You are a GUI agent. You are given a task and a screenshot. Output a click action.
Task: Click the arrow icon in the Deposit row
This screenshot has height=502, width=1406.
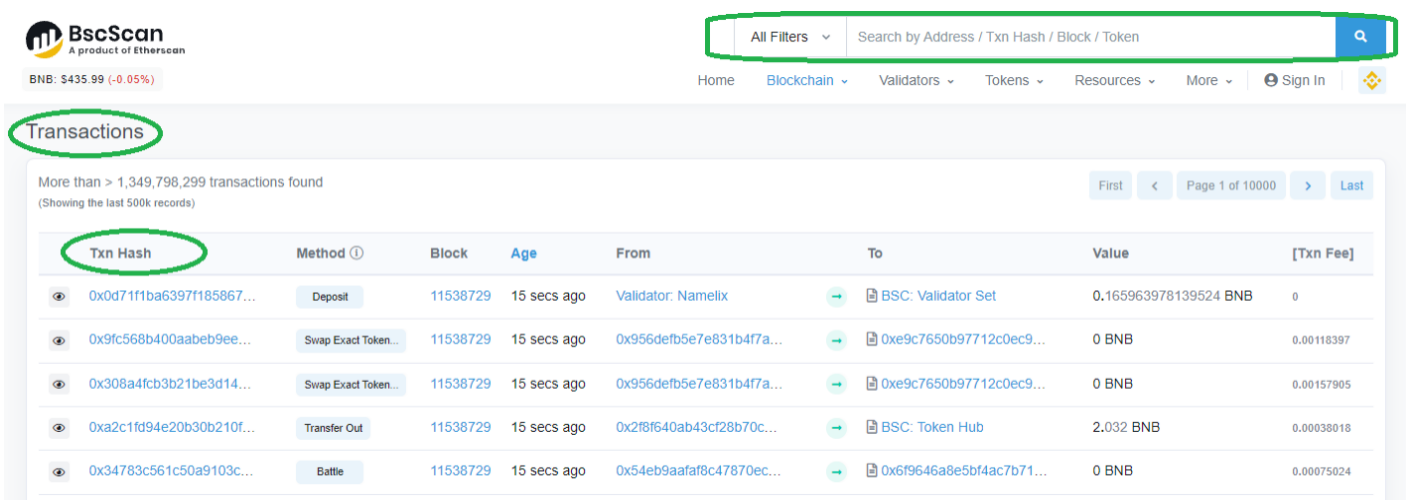(x=836, y=297)
